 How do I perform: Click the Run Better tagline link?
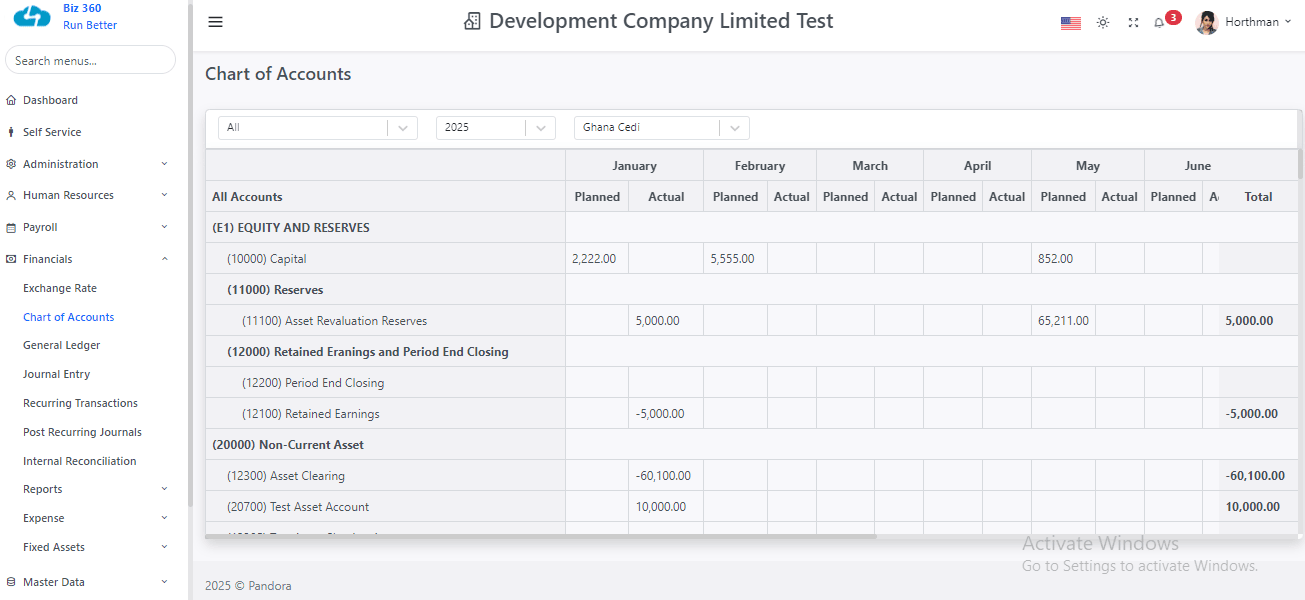click(90, 25)
